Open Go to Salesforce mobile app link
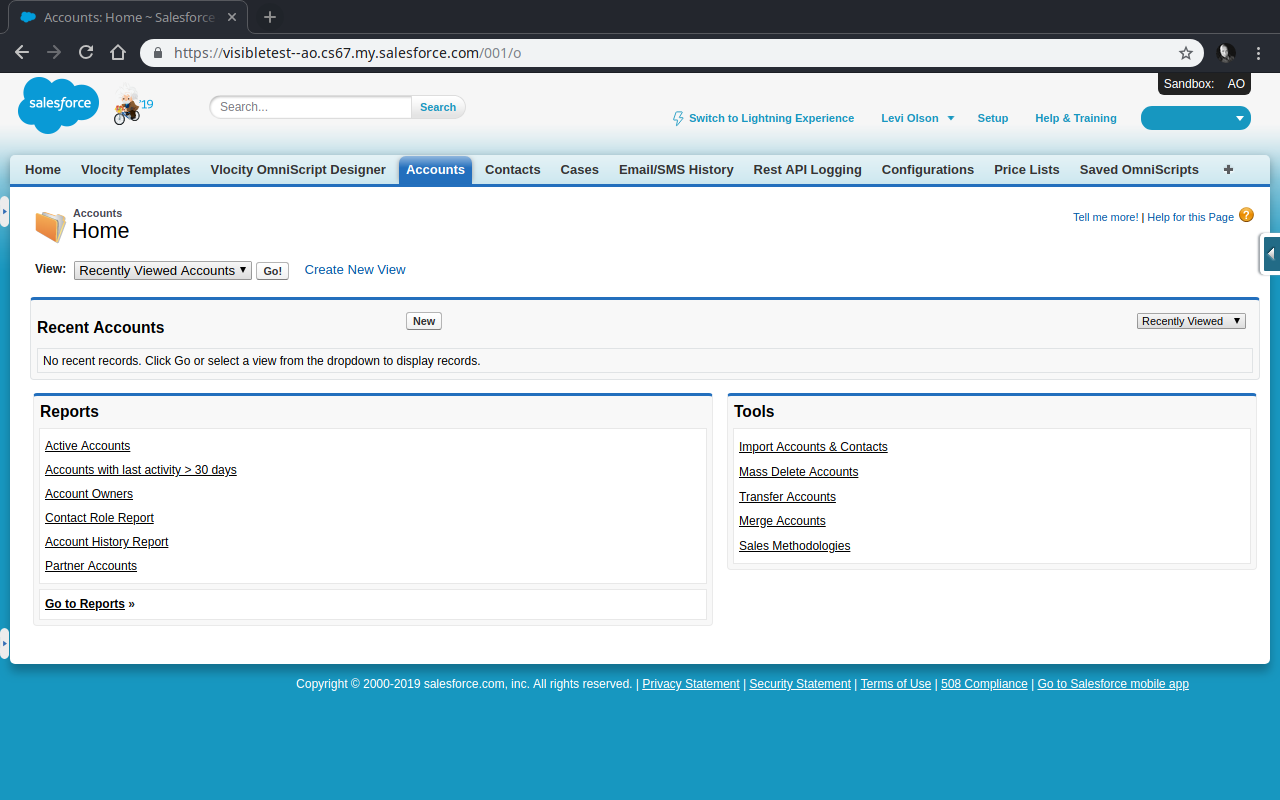This screenshot has height=800, width=1280. pyautogui.click(x=1113, y=684)
